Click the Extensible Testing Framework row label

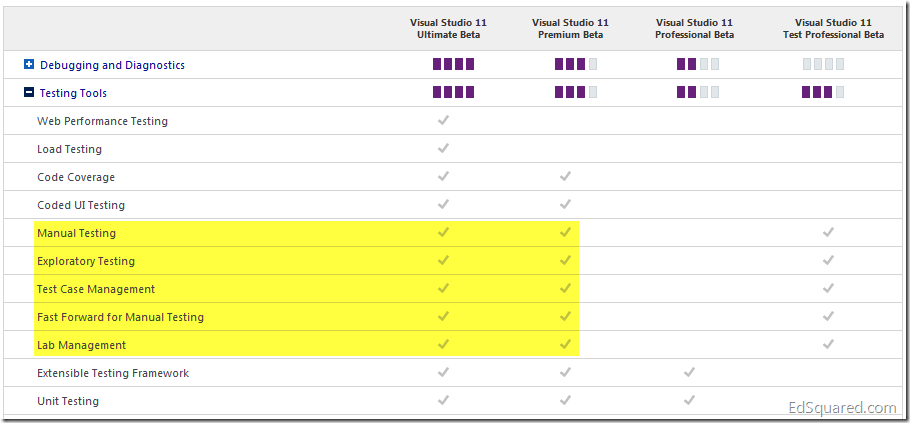point(113,373)
